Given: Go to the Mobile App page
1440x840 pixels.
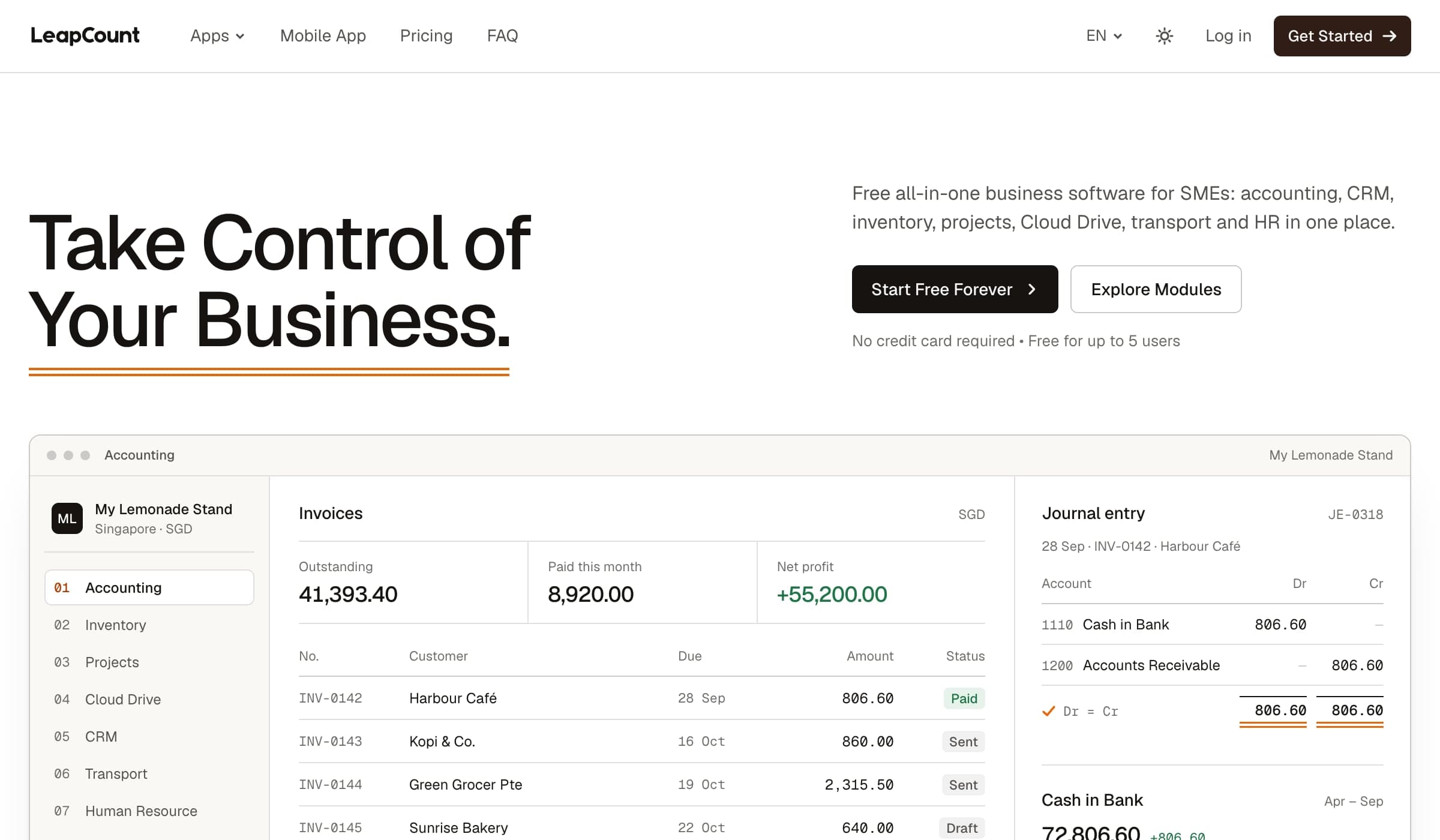Looking at the screenshot, I should (x=323, y=36).
